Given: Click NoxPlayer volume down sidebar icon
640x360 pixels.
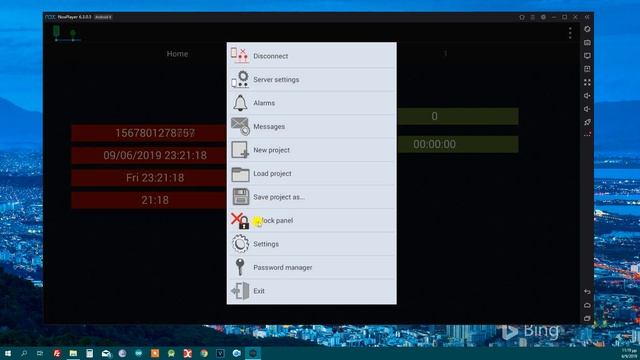Looking at the screenshot, I should click(587, 109).
